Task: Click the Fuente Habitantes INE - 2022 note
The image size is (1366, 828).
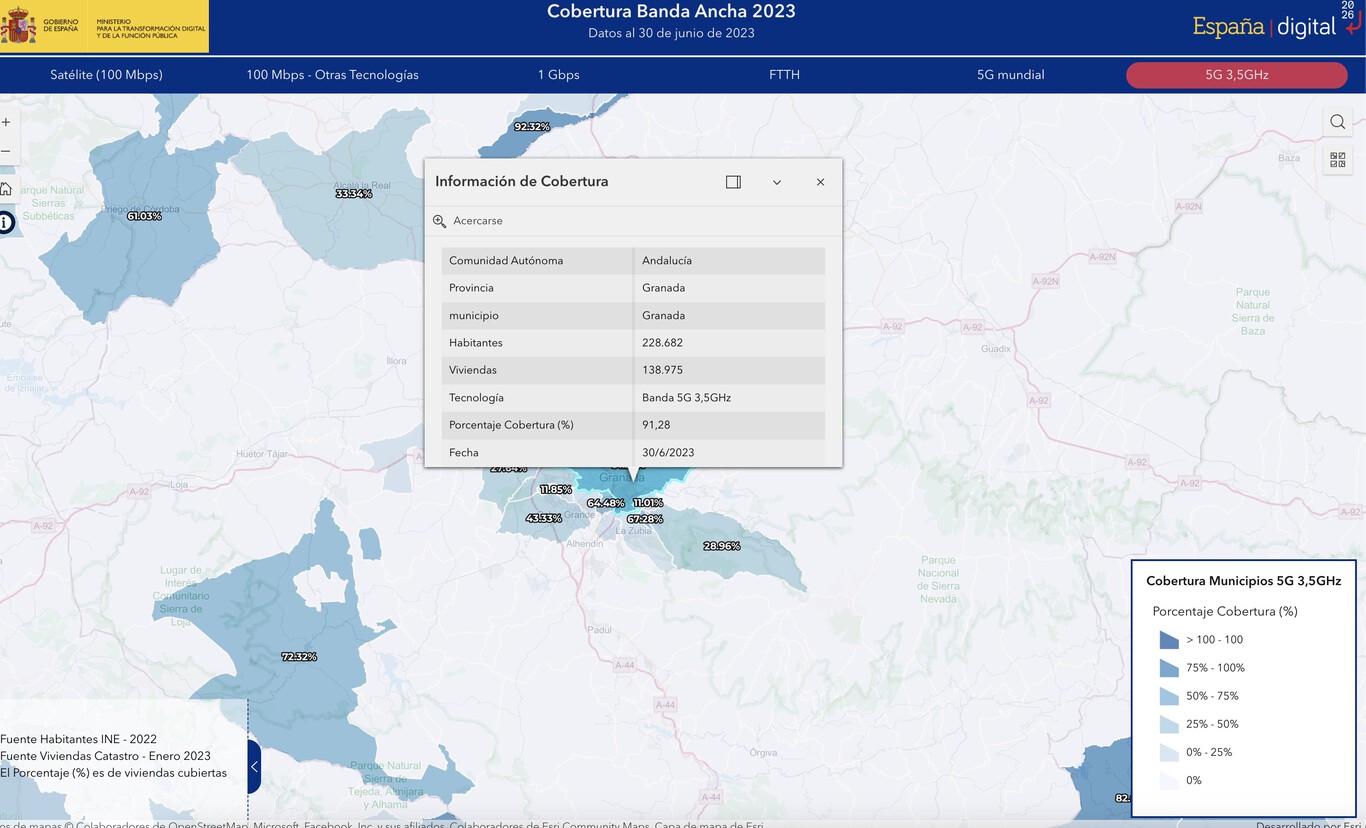Action: [78, 740]
